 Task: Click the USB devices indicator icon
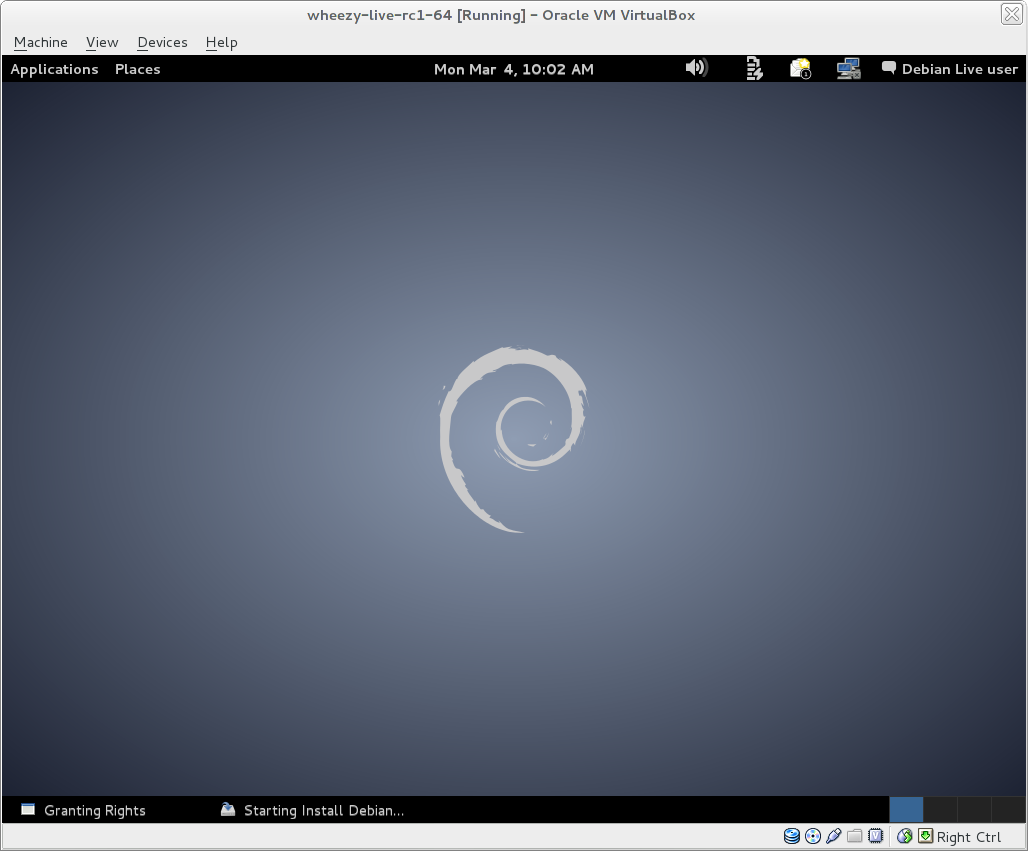(x=834, y=836)
